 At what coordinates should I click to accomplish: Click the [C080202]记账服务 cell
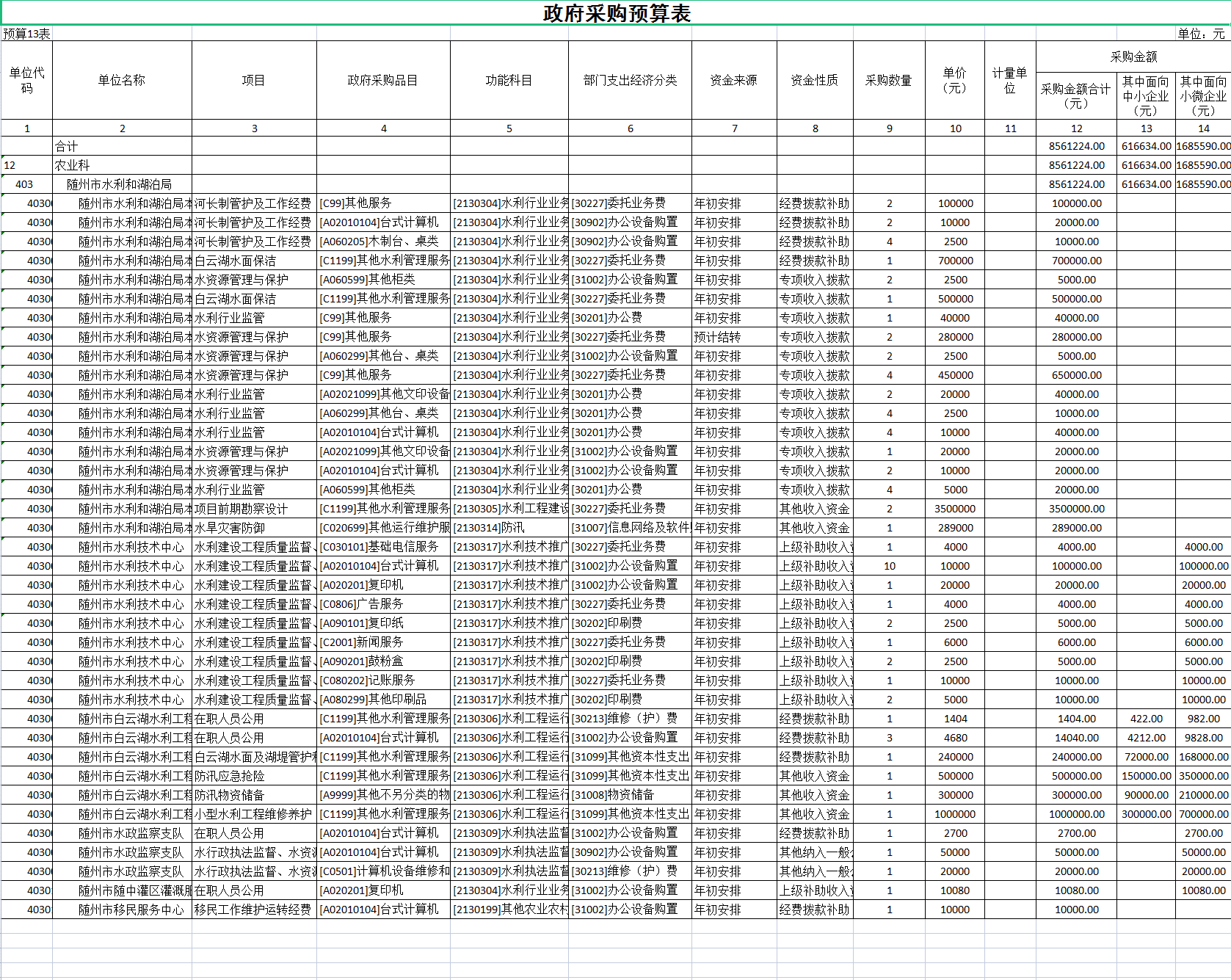pos(383,680)
